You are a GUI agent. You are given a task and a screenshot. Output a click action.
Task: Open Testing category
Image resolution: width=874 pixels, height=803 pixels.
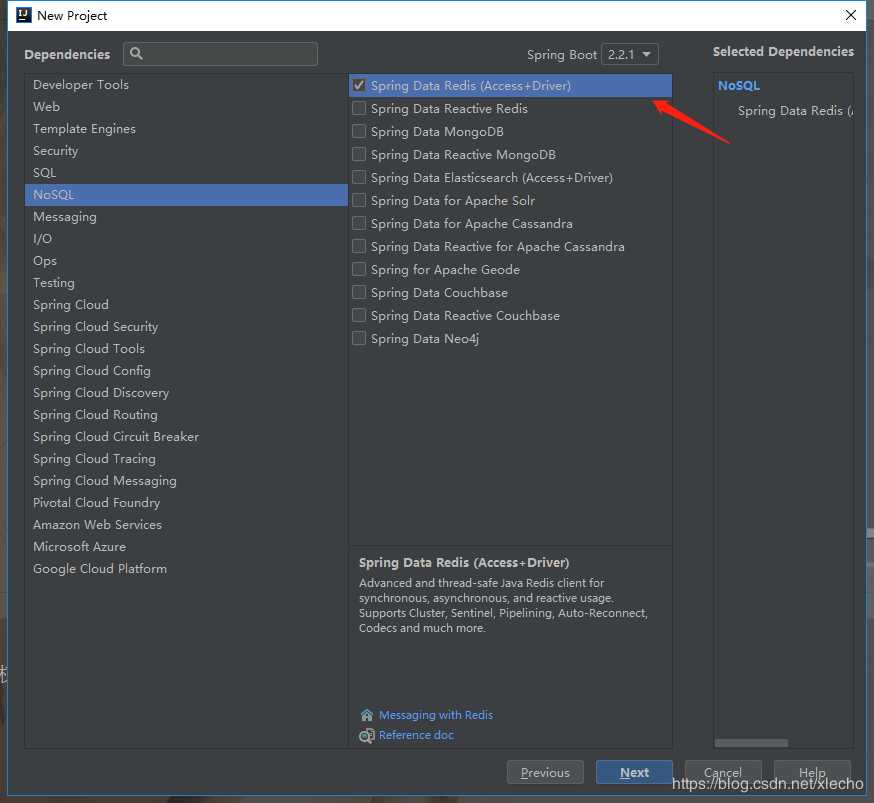click(x=186, y=283)
